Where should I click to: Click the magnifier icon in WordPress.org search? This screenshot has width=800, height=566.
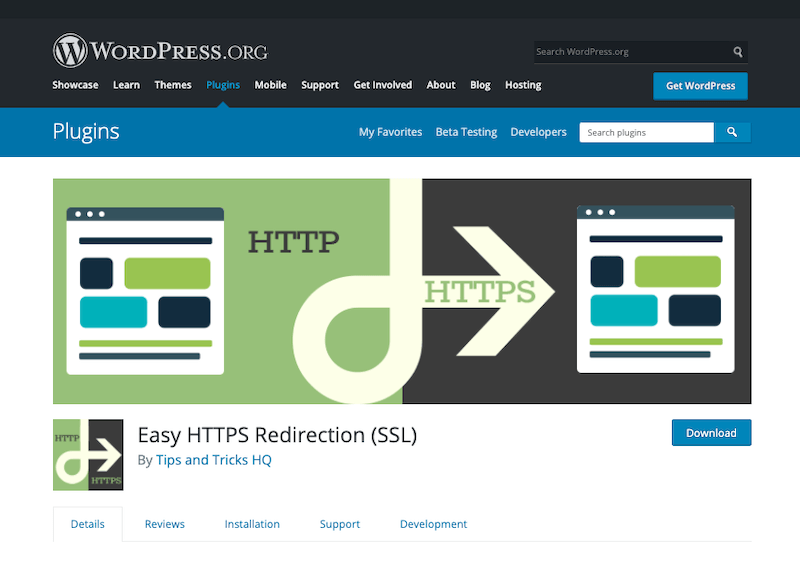[x=738, y=52]
